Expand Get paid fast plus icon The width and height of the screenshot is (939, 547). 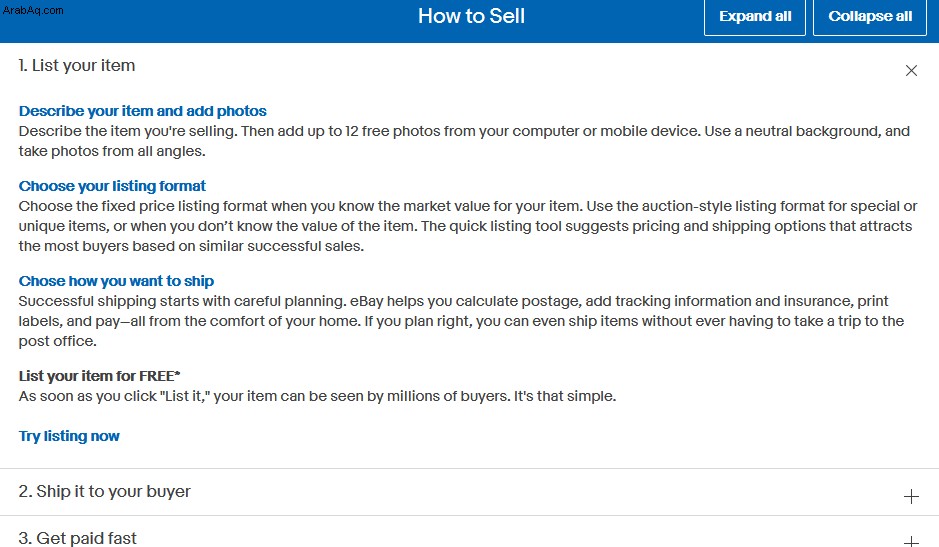tap(911, 541)
